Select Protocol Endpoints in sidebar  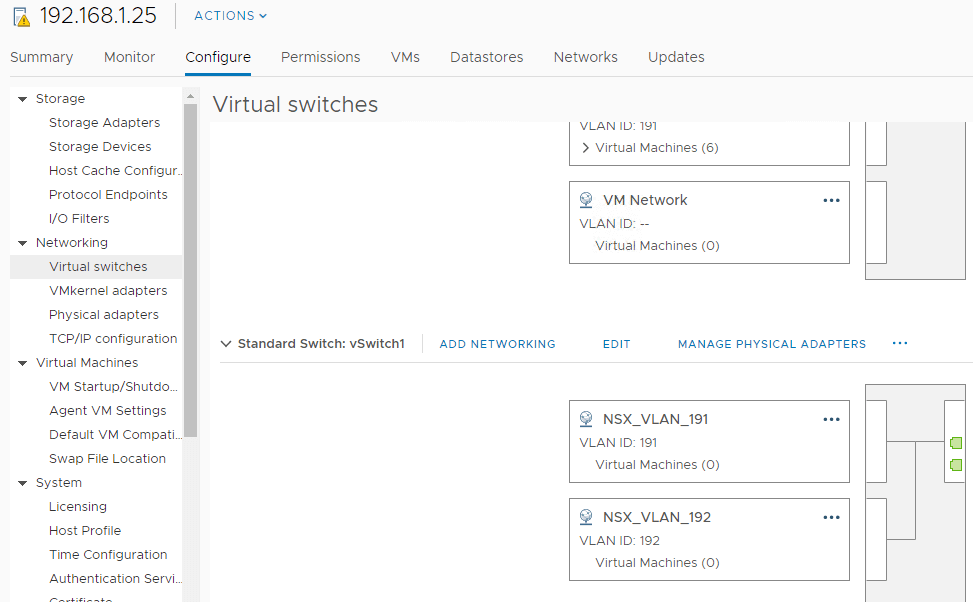coord(108,195)
